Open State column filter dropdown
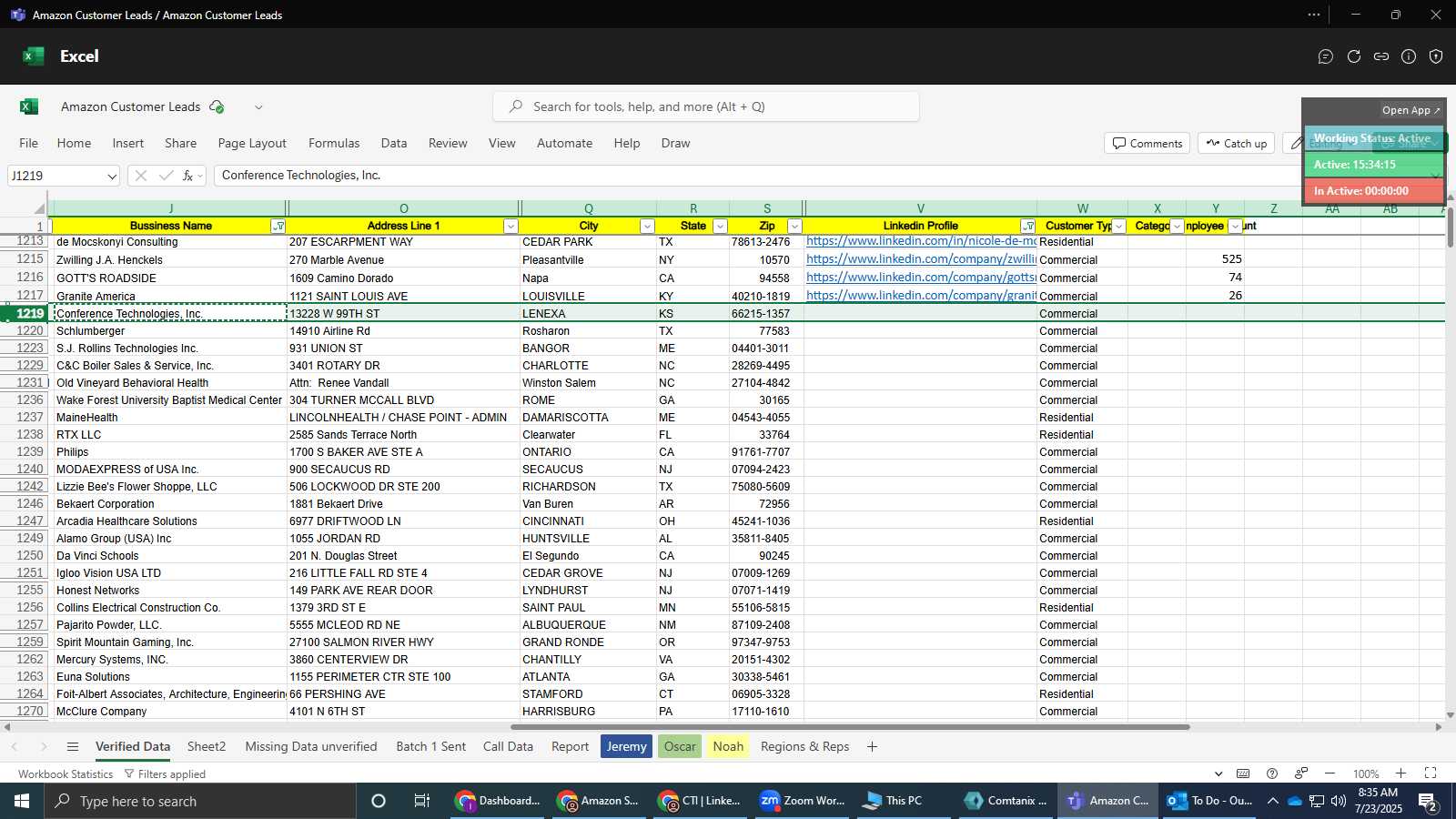 tap(720, 226)
